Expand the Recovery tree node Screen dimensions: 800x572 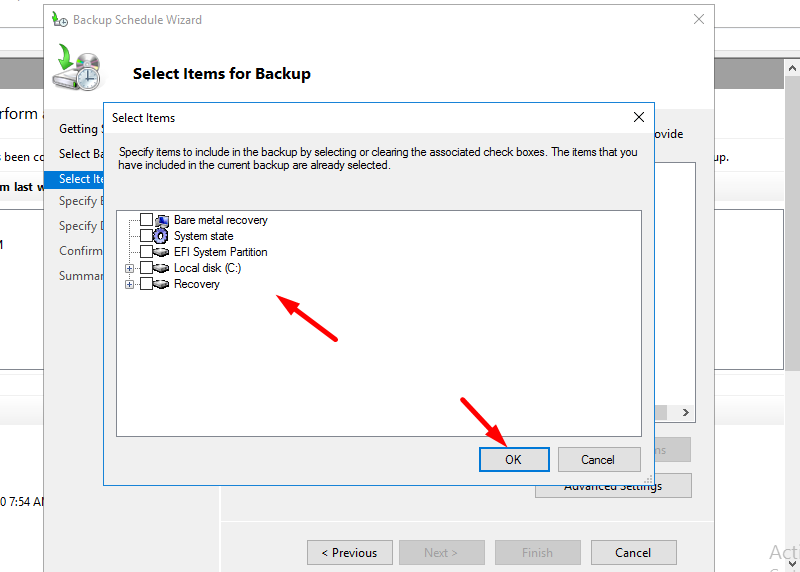pos(129,284)
